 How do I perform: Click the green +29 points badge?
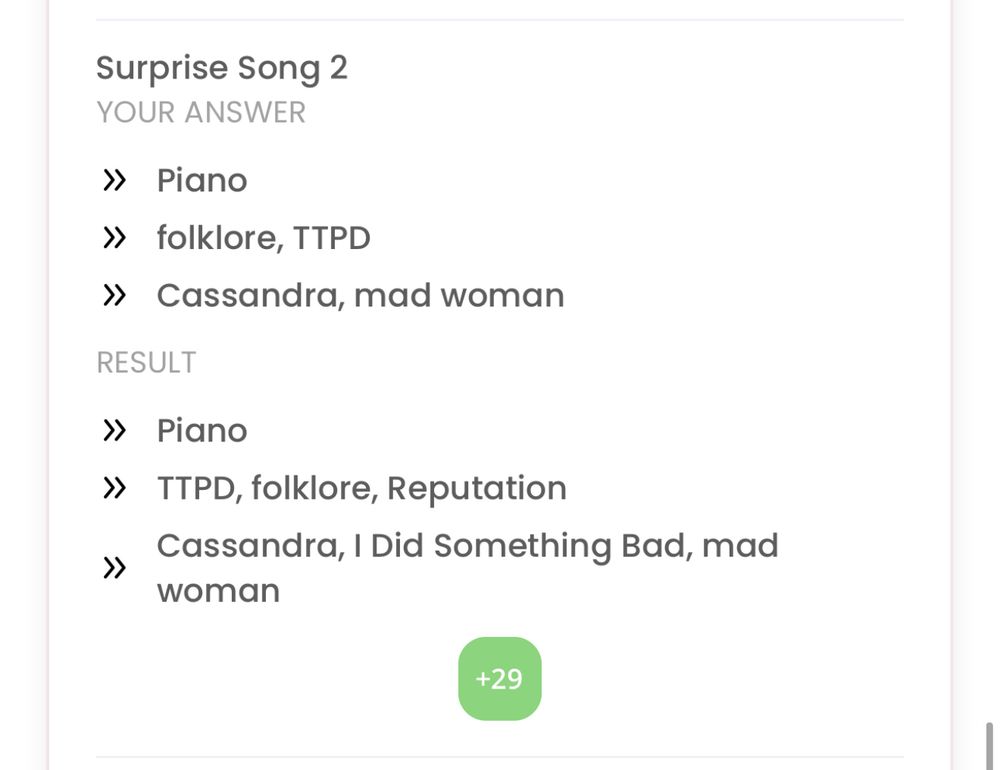(x=500, y=679)
